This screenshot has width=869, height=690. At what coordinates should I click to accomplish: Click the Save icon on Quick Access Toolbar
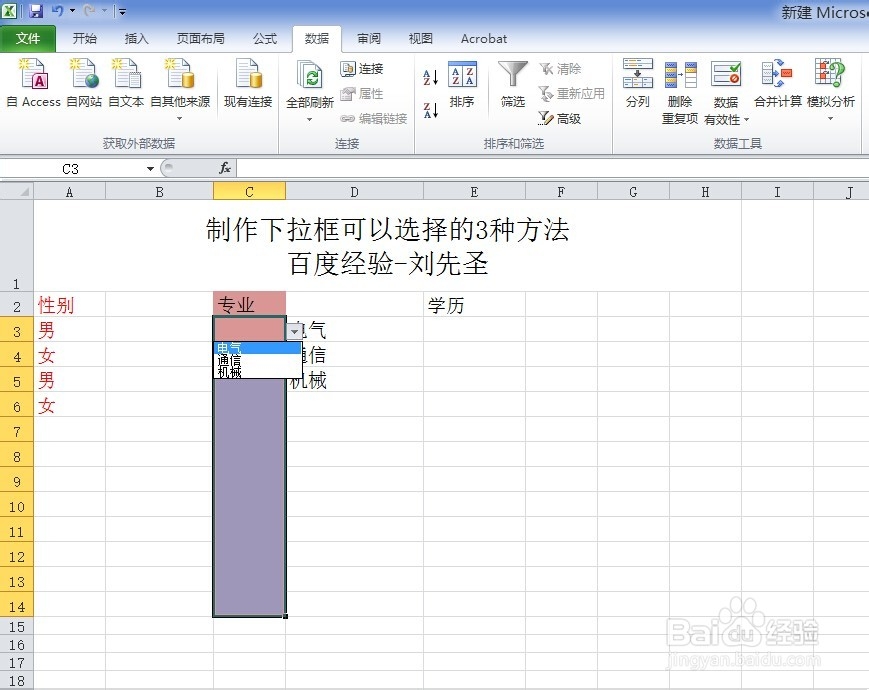(37, 9)
